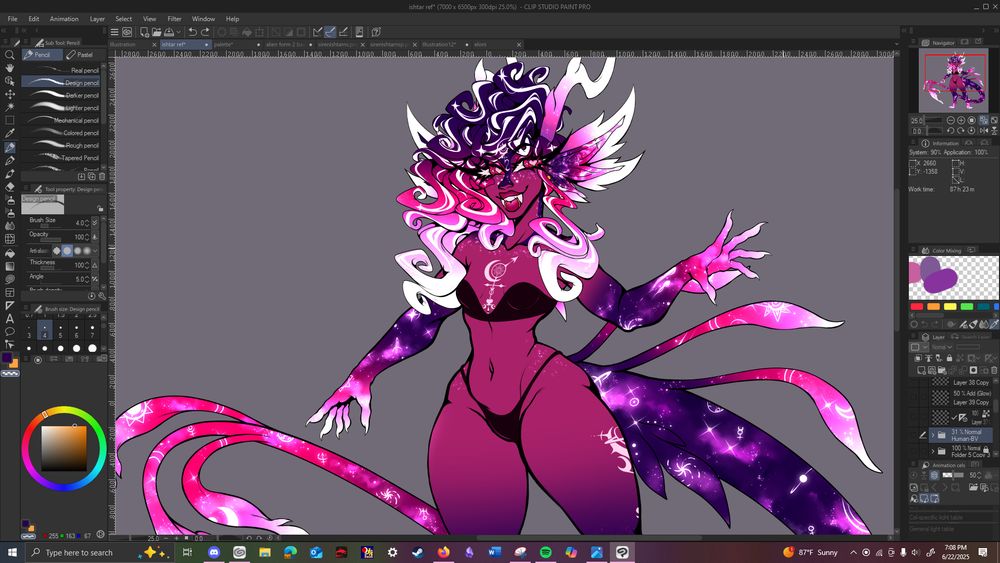Select the Move Layer tool
The width and height of the screenshot is (1000, 563).
(10, 94)
